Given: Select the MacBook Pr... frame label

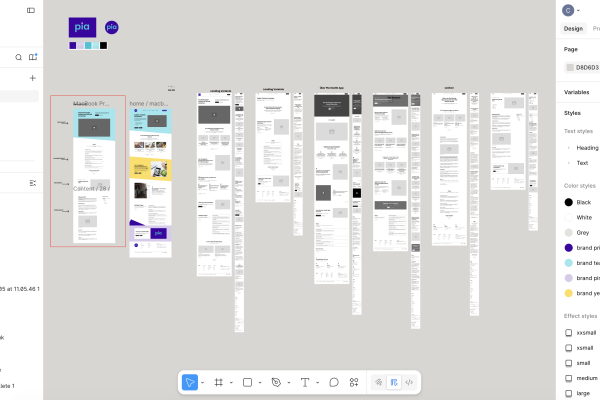Looking at the screenshot, I should pos(91,103).
